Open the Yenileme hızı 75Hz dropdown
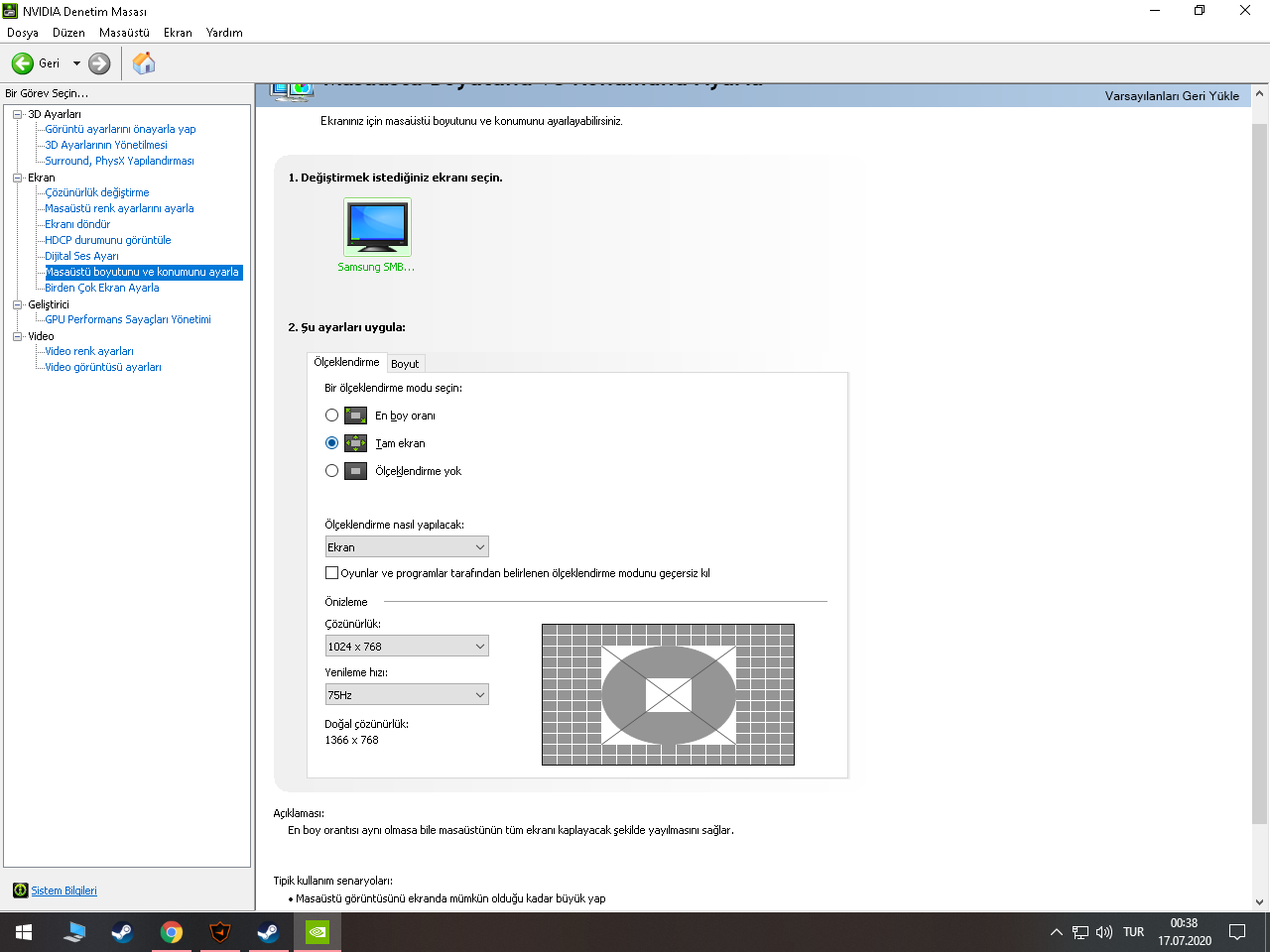 [407, 695]
